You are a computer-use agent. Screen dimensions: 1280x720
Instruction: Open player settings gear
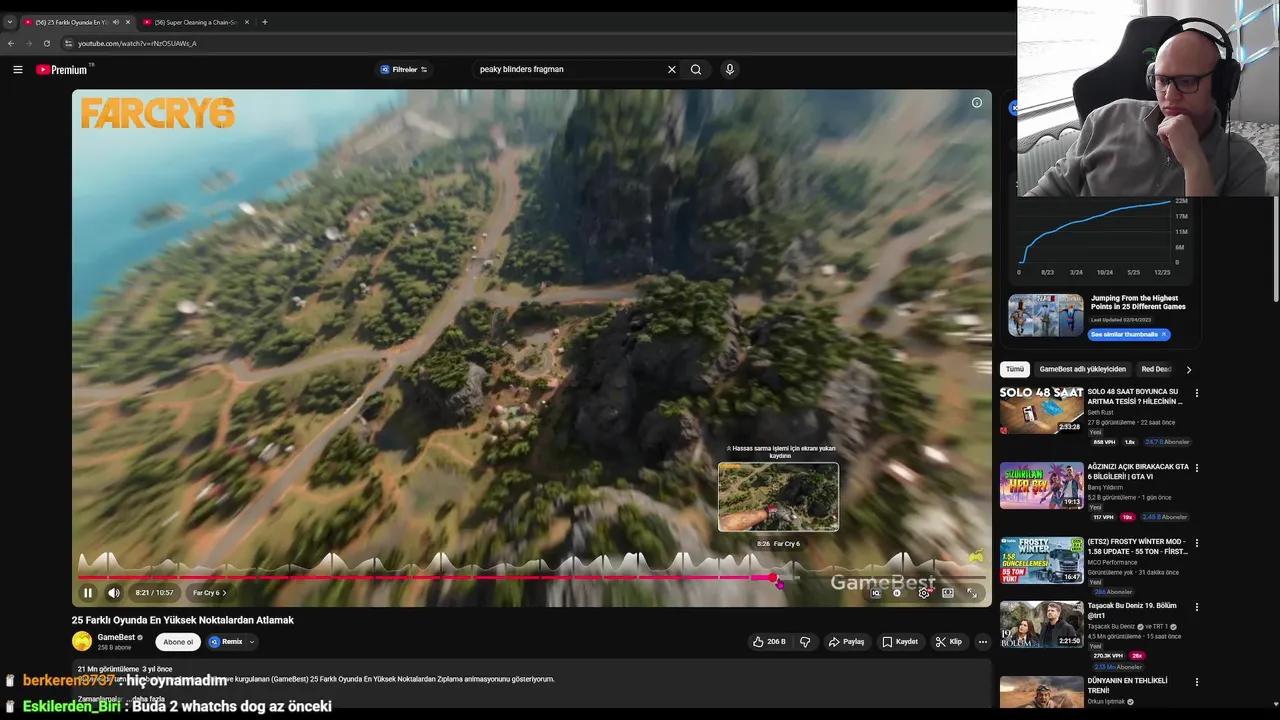pyautogui.click(x=924, y=593)
